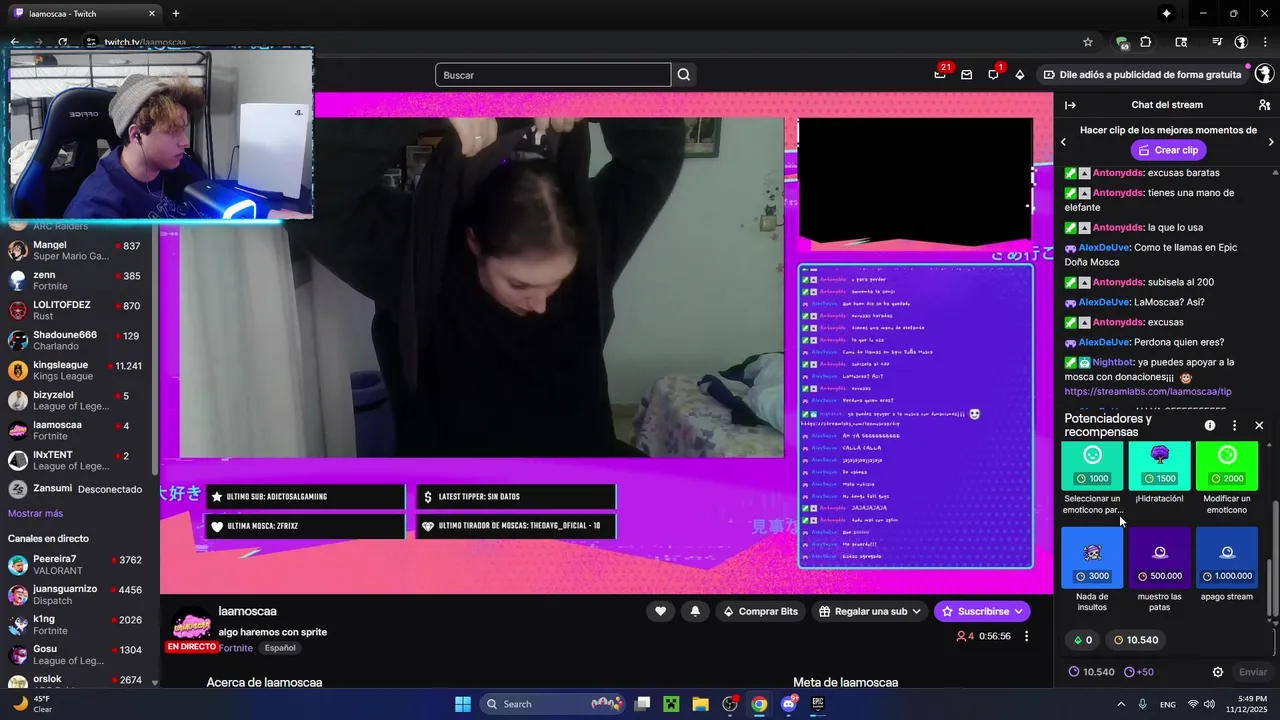Viewport: 1280px width, 720px height.
Task: Open kingsleague channel in sidebar
Action: [x=78, y=371]
